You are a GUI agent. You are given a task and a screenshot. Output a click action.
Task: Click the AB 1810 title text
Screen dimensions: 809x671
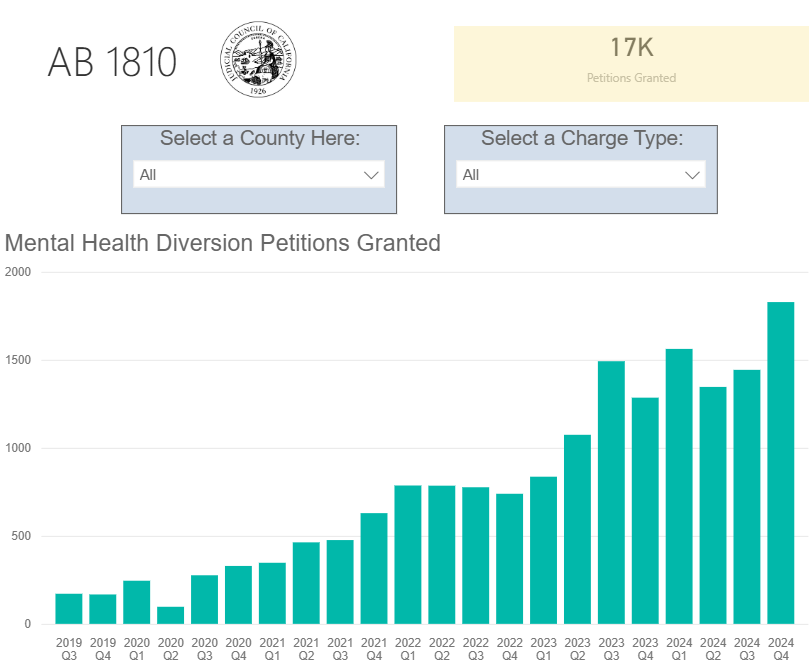[112, 63]
